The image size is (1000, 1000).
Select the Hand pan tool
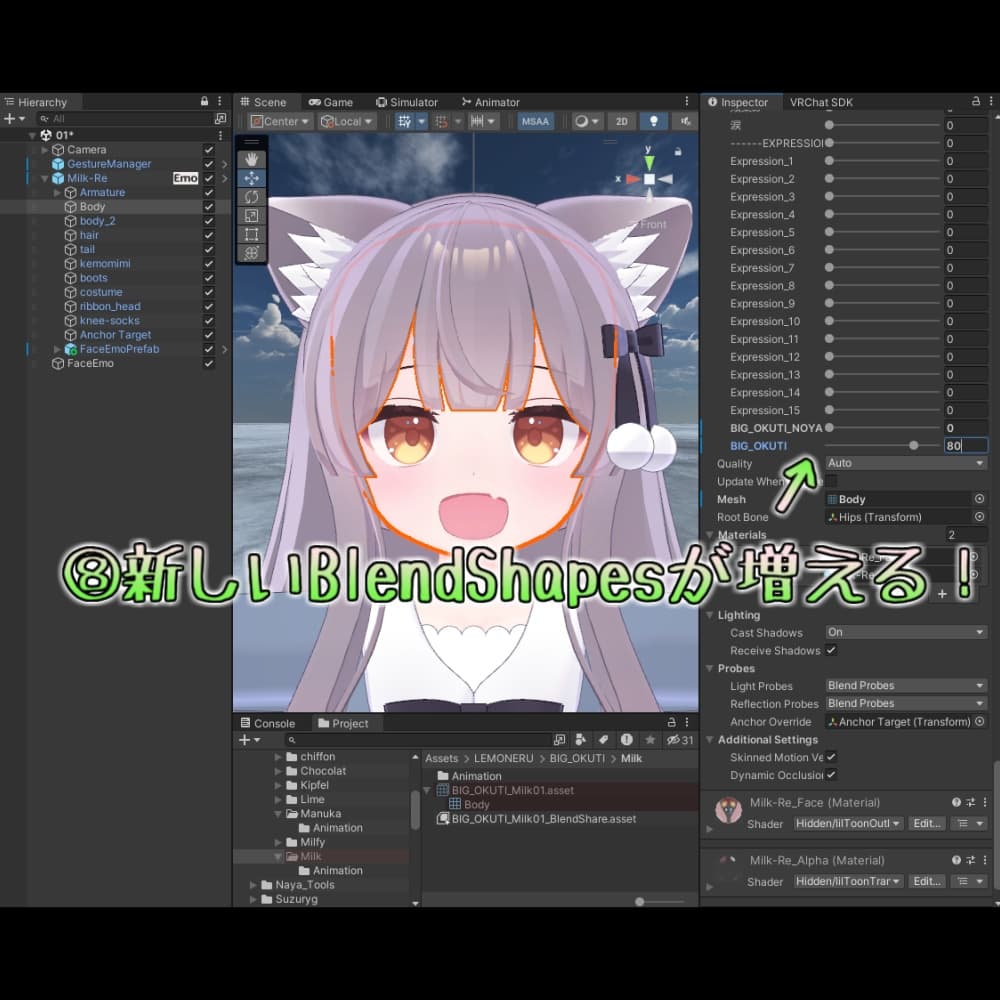(250, 158)
